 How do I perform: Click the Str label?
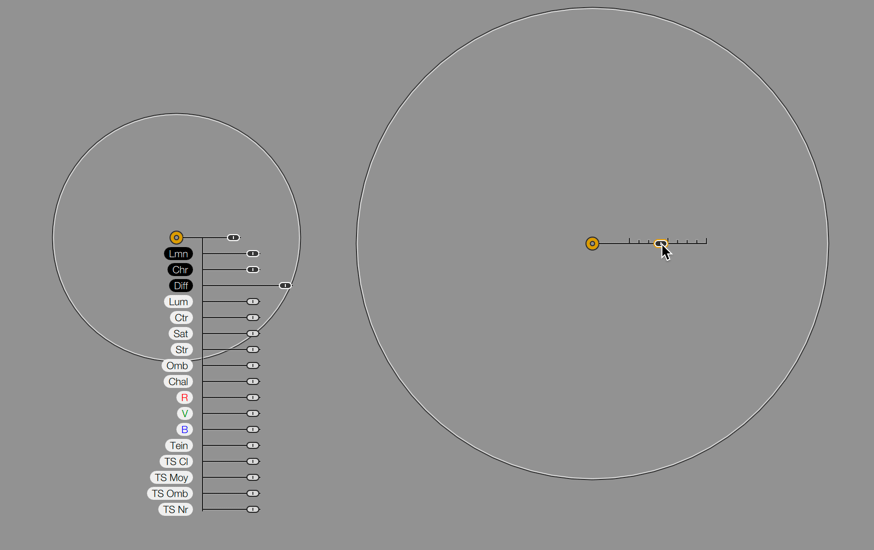coord(181,349)
